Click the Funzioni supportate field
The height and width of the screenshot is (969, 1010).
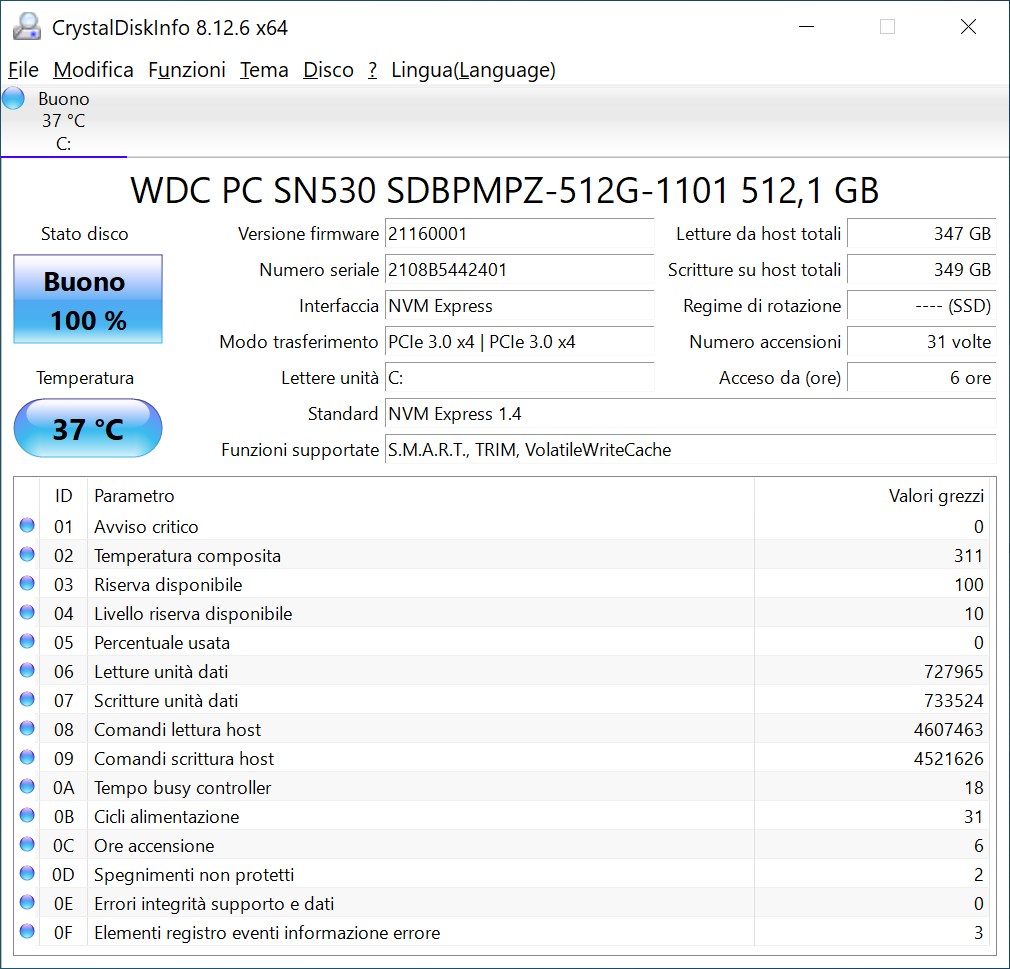click(691, 450)
